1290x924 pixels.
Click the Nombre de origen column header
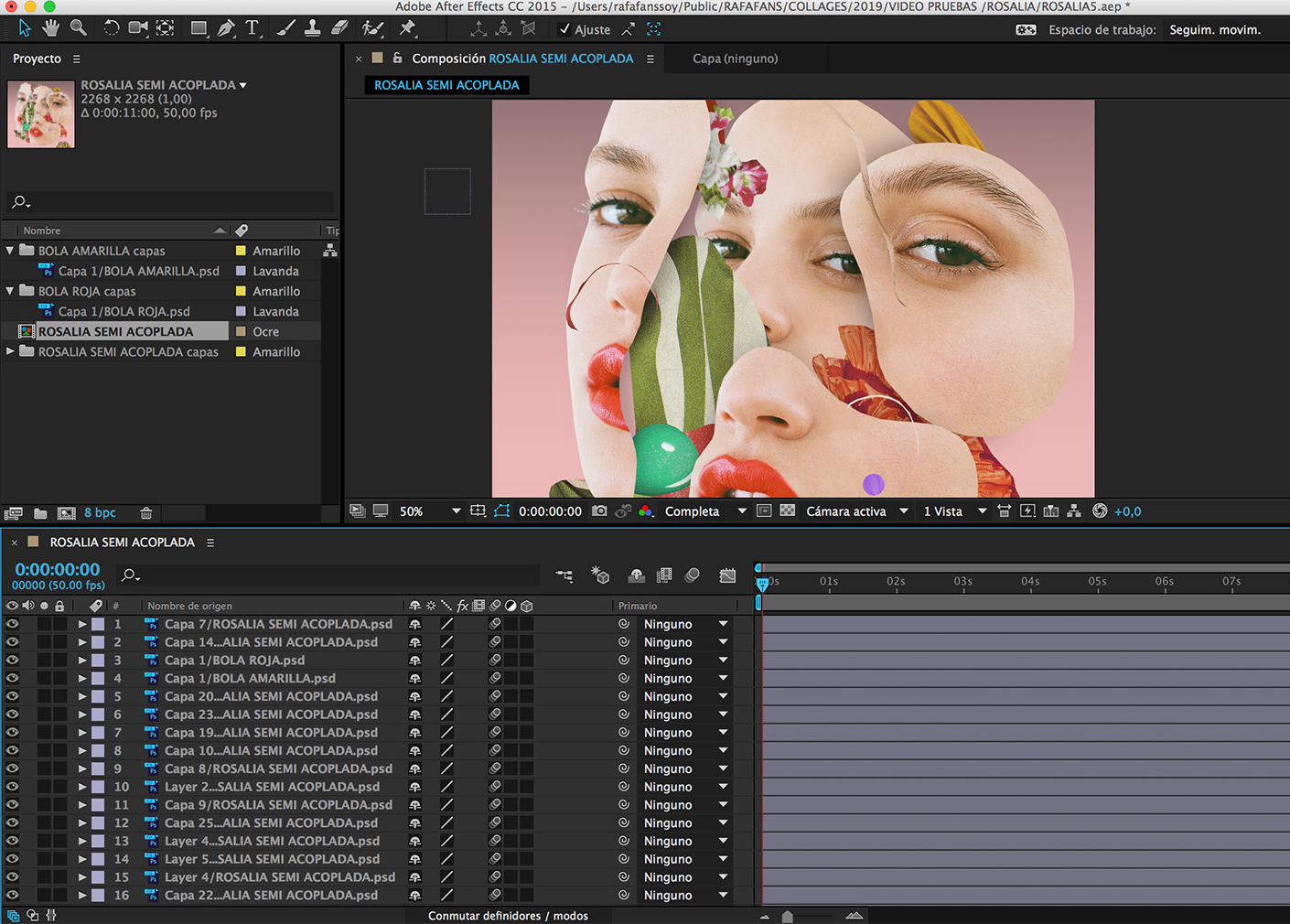189,606
